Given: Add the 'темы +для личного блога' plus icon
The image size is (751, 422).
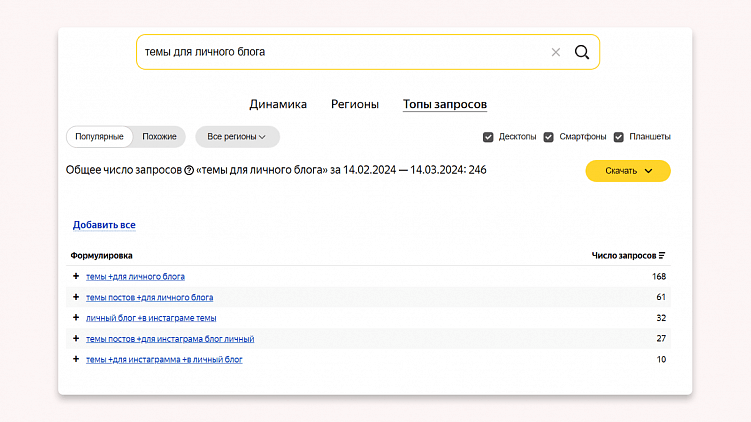Looking at the screenshot, I should click(75, 276).
